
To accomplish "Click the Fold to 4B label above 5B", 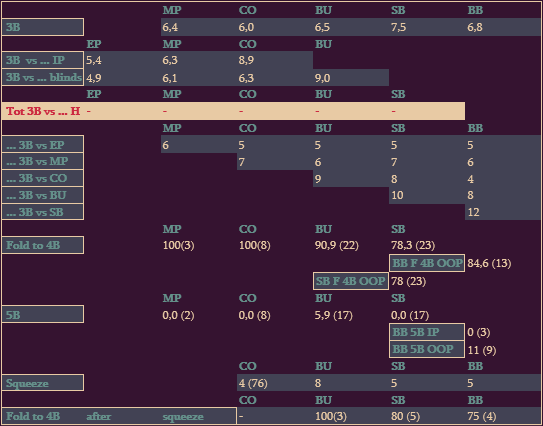I will coord(42,245).
